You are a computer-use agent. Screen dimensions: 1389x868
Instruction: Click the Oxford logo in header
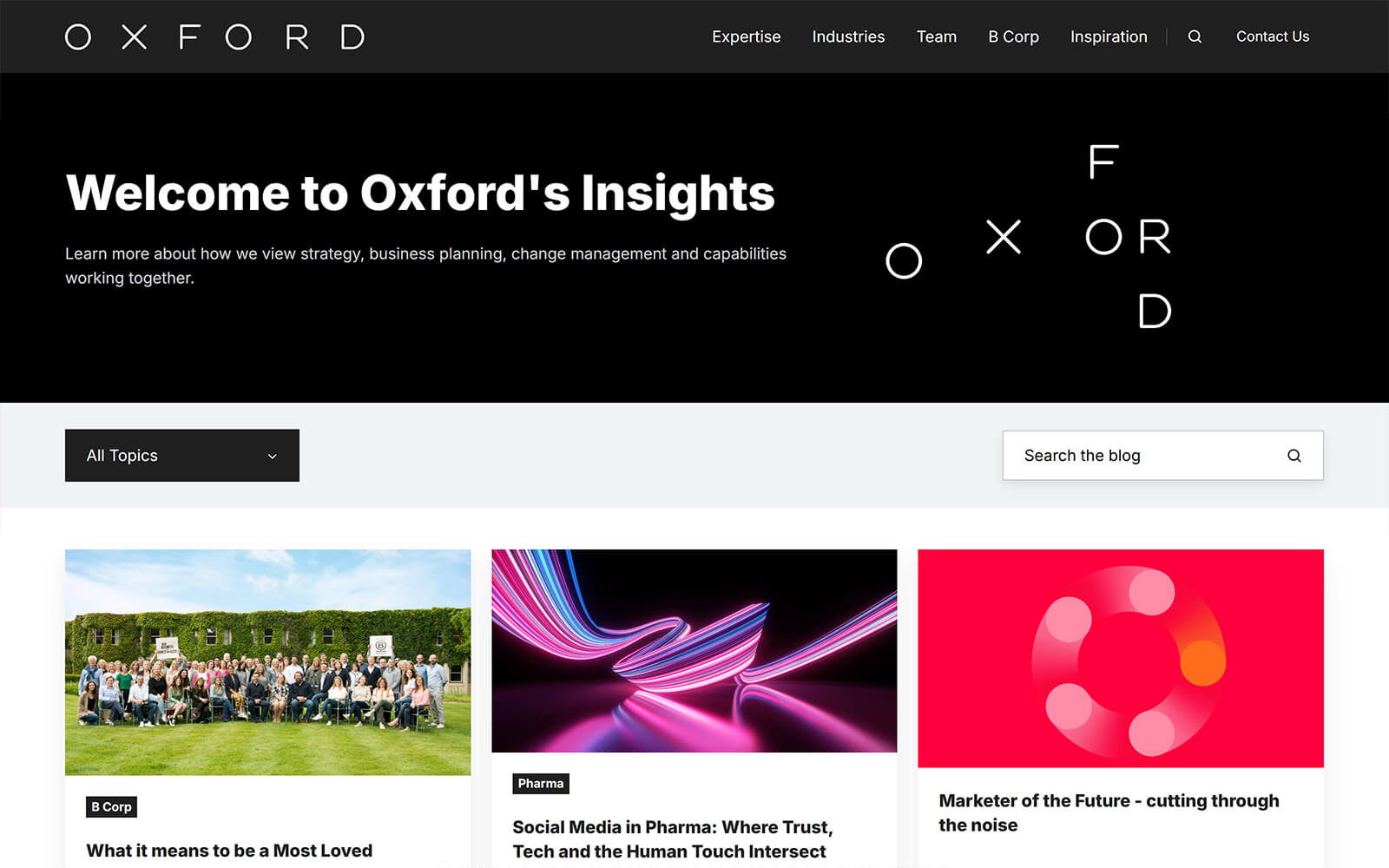[214, 36]
